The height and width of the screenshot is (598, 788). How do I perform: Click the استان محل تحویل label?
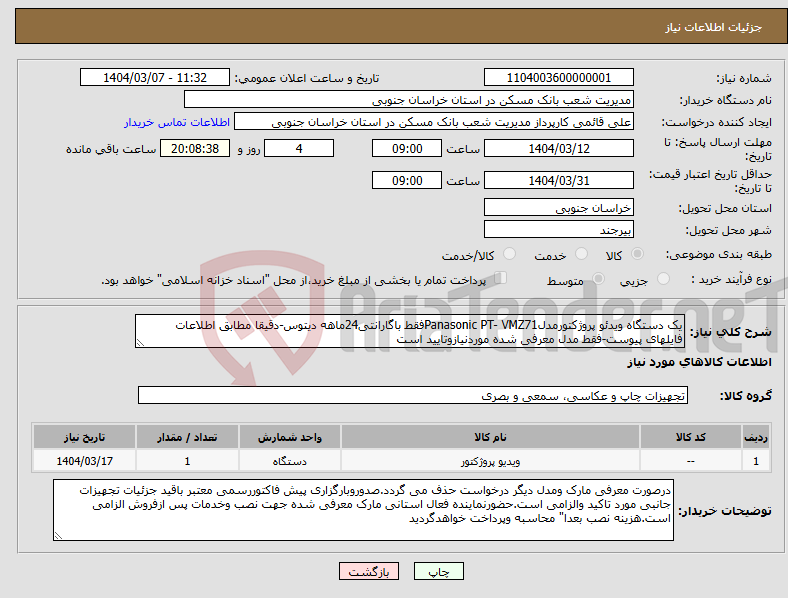click(725, 208)
